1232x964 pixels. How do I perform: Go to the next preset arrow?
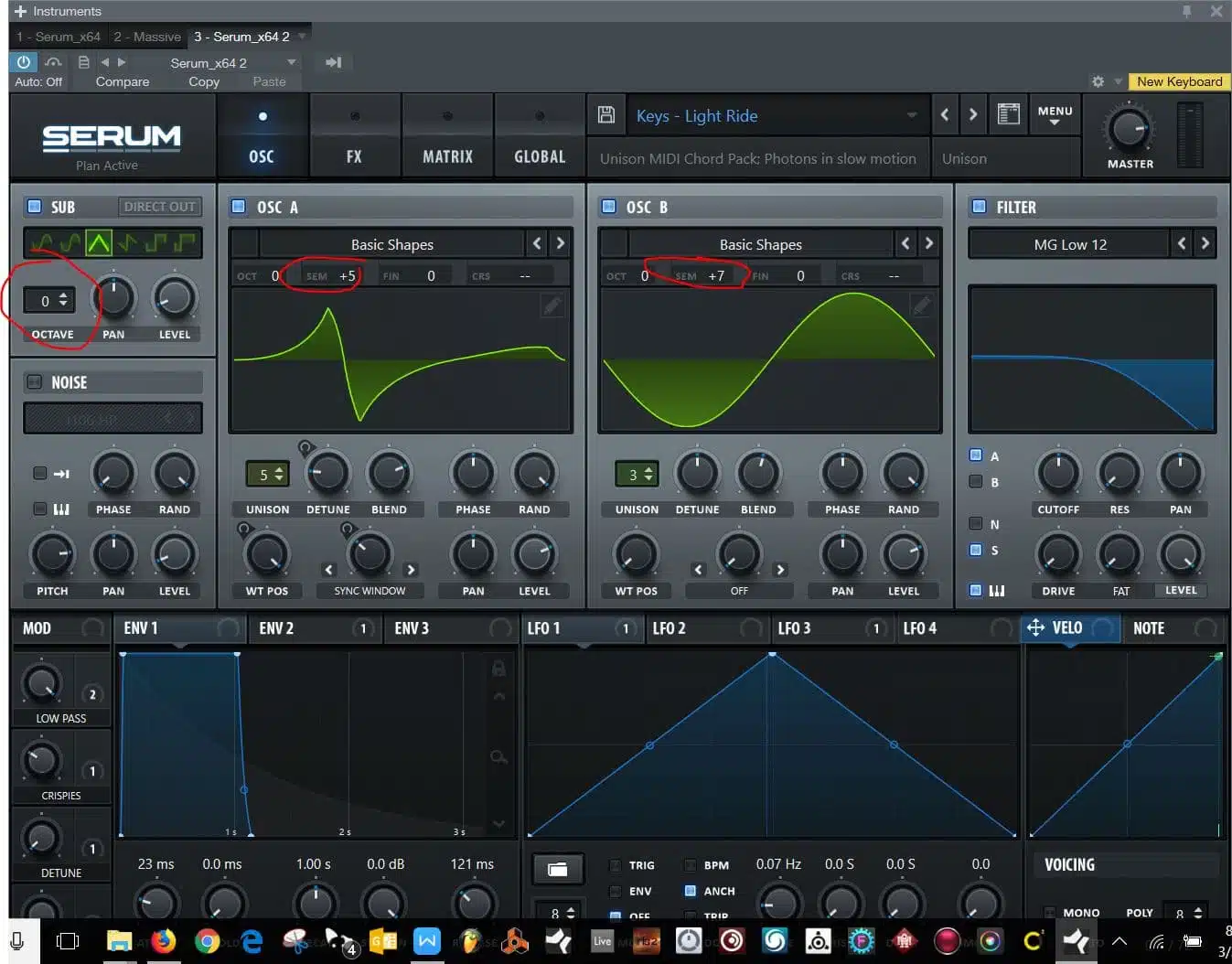(973, 114)
